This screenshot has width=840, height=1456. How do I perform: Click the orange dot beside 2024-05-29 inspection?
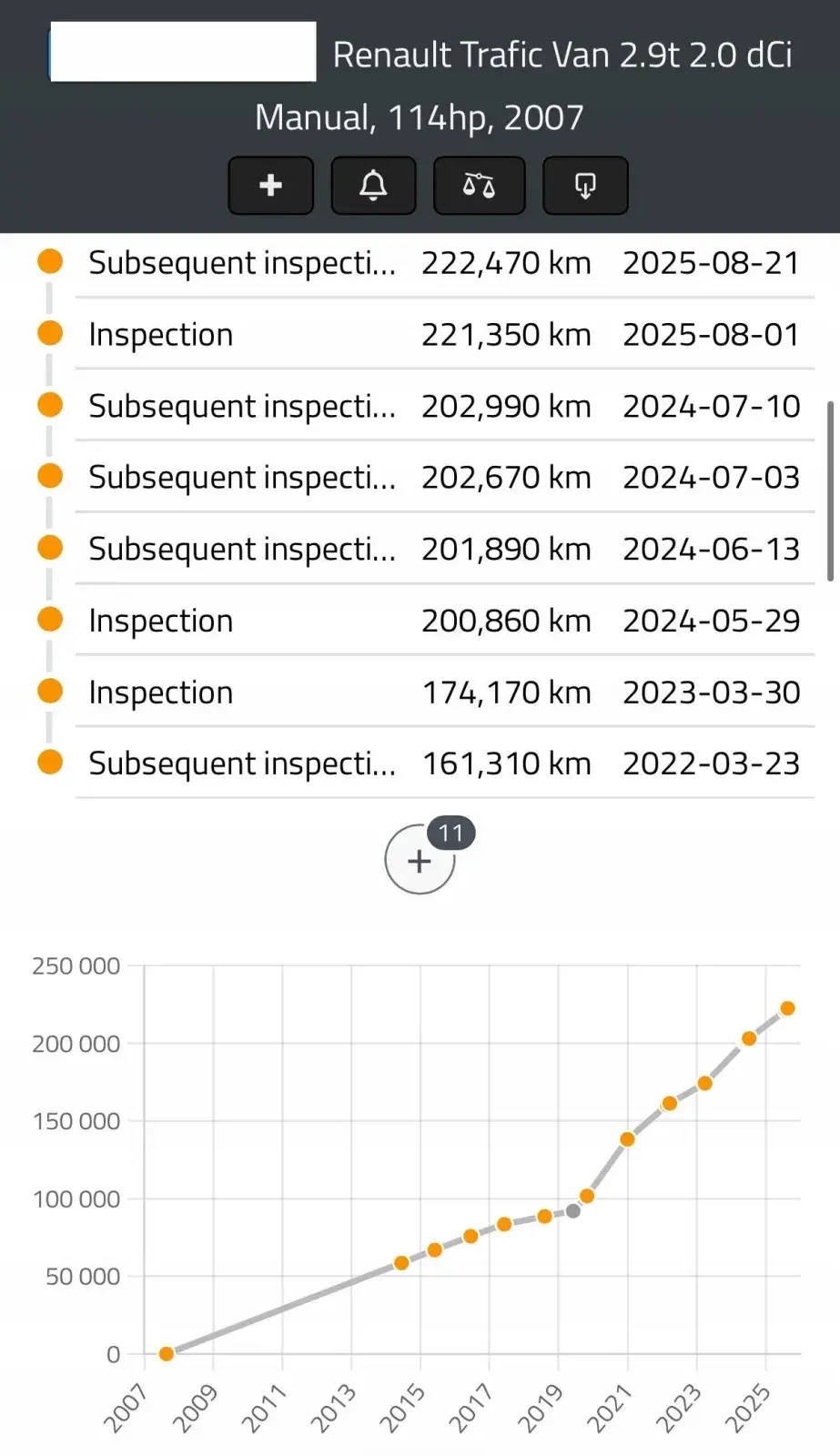tap(50, 620)
